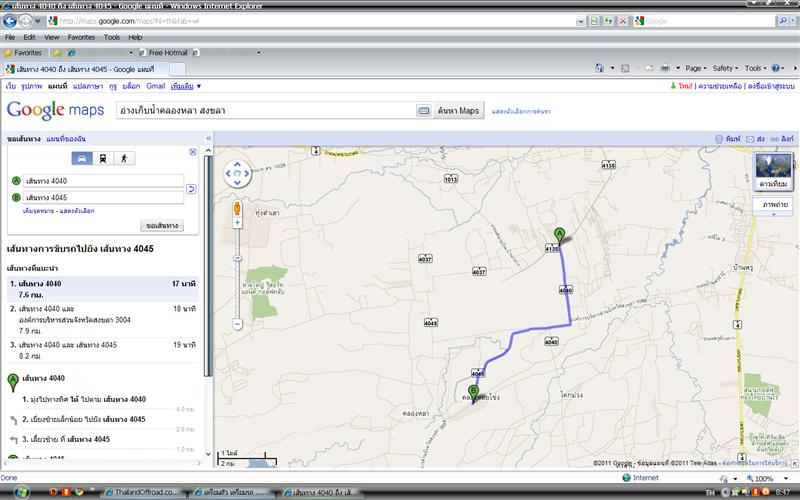Switch to satellite view thumbnail
The height and width of the screenshot is (500, 800).
click(x=773, y=171)
